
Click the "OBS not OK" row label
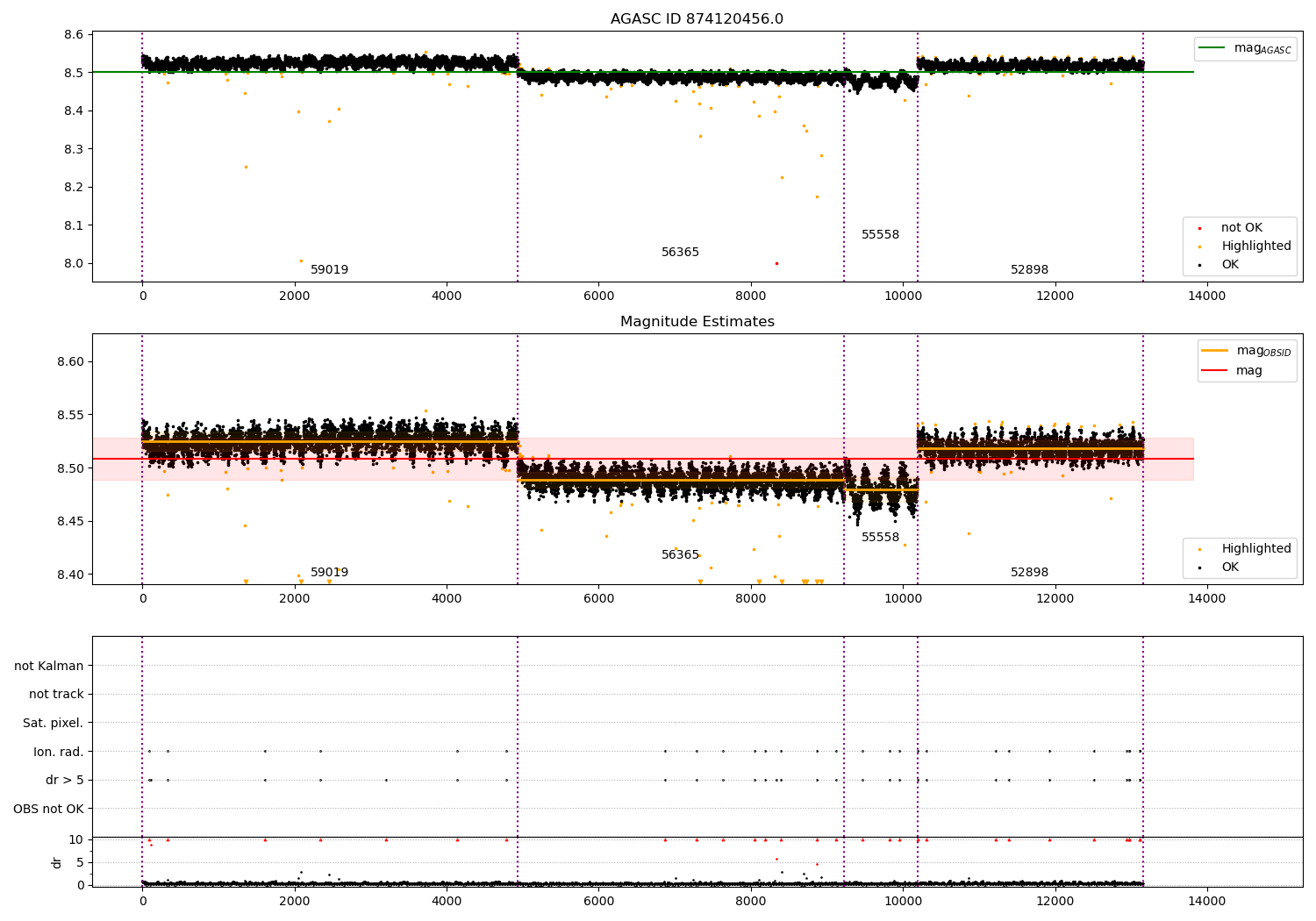coord(49,809)
